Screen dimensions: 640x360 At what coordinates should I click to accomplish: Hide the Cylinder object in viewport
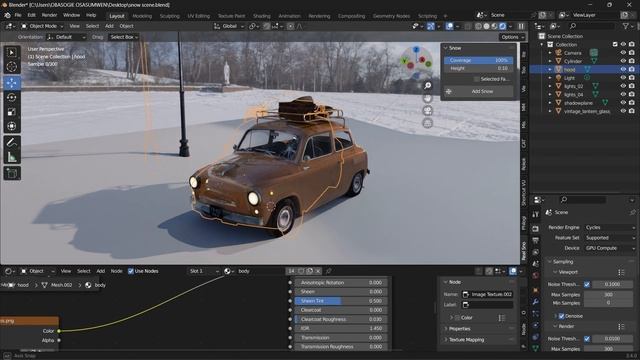[x=623, y=61]
